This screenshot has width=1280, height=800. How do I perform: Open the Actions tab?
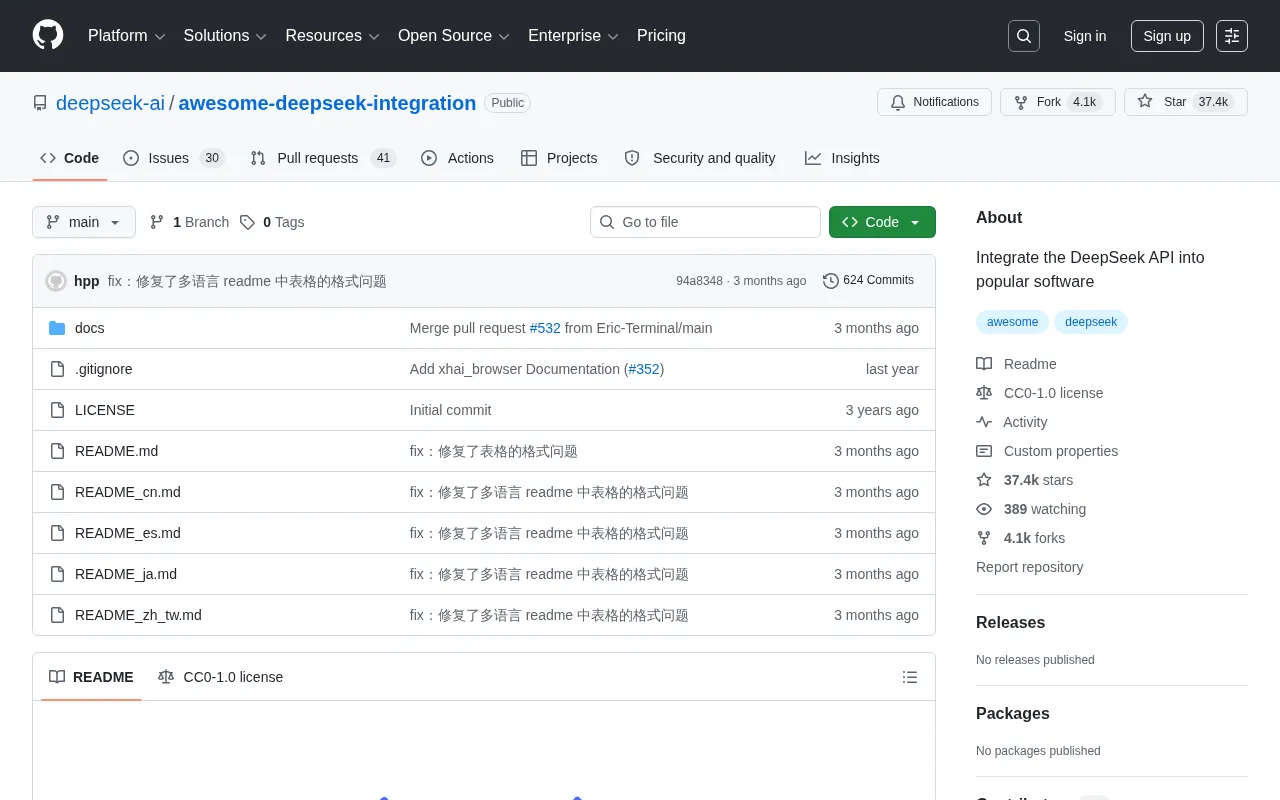(457, 158)
